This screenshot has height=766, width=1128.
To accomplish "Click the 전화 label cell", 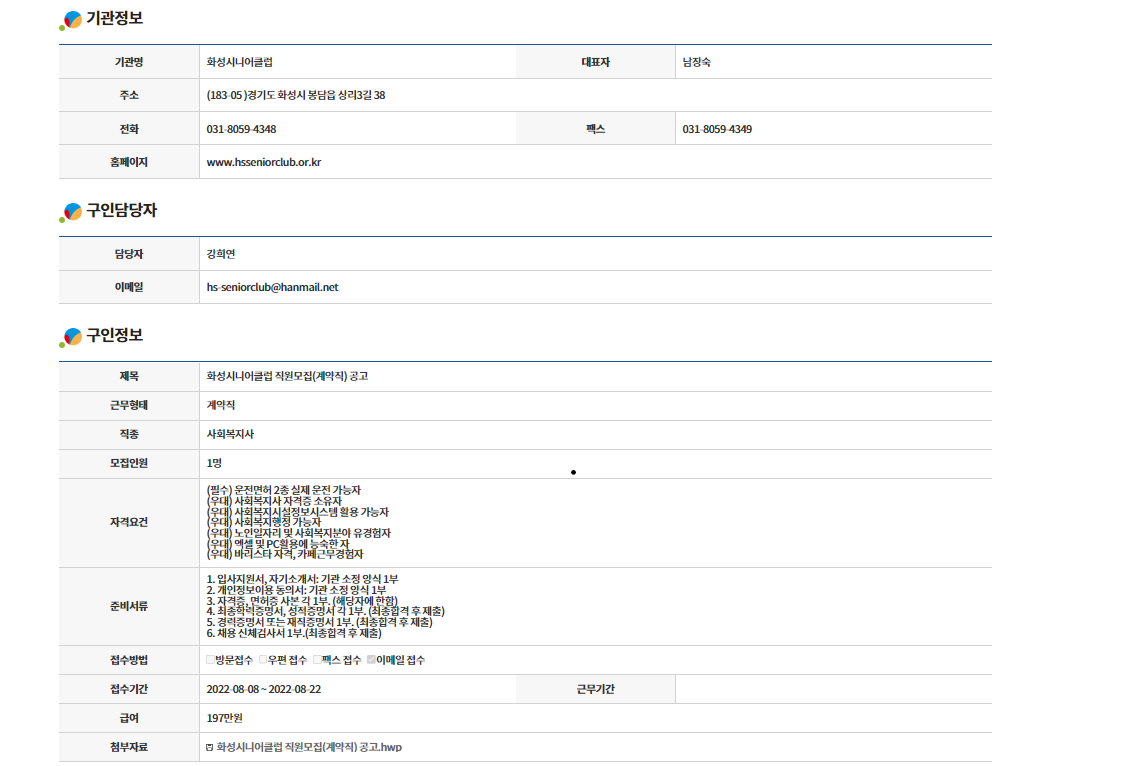I will pos(129,129).
